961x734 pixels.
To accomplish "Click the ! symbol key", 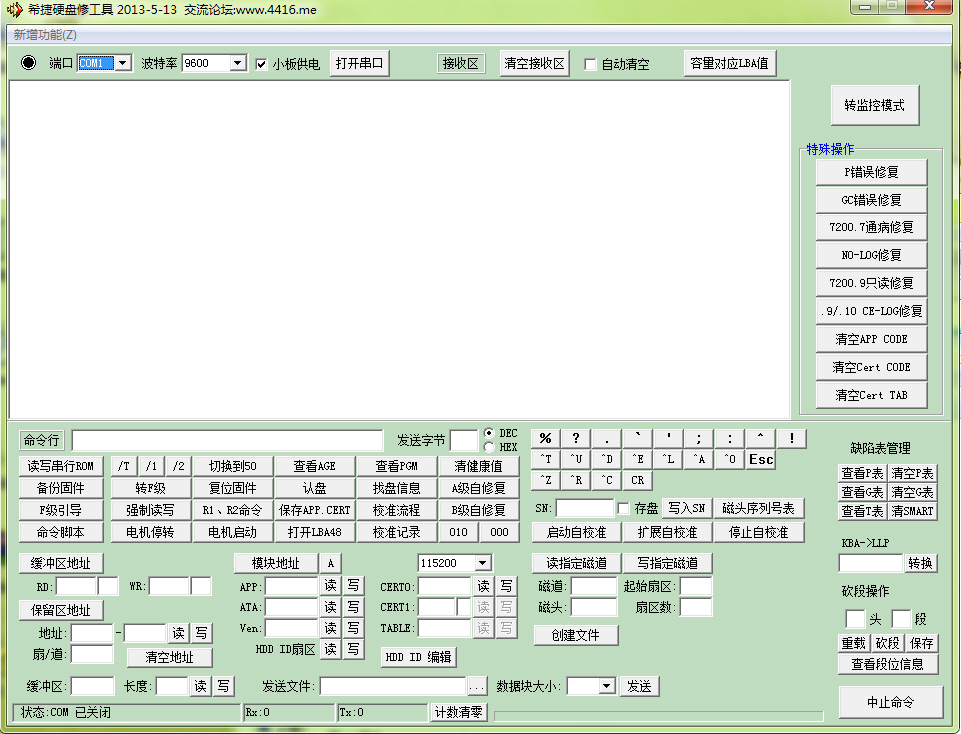I will pyautogui.click(x=791, y=439).
